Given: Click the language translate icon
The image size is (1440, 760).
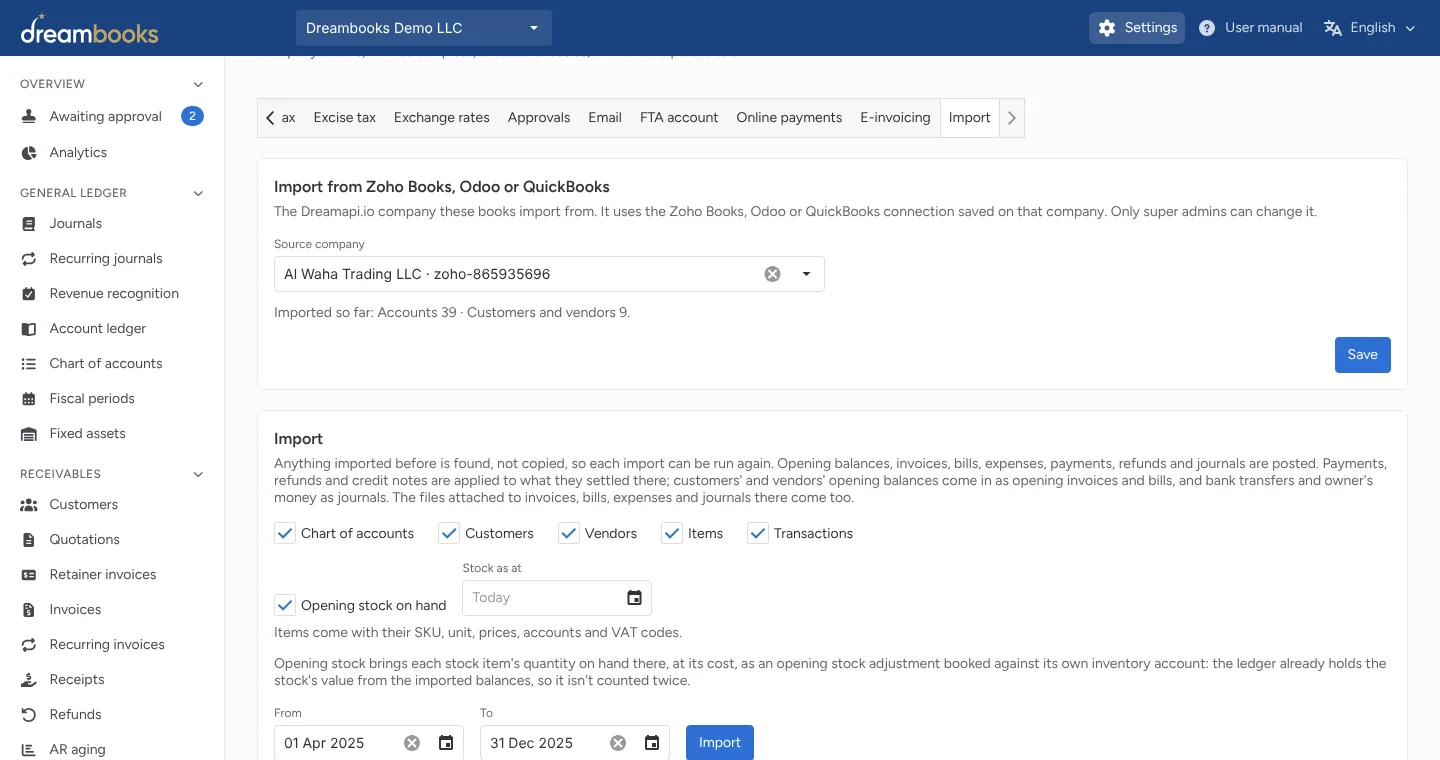Looking at the screenshot, I should (x=1332, y=28).
